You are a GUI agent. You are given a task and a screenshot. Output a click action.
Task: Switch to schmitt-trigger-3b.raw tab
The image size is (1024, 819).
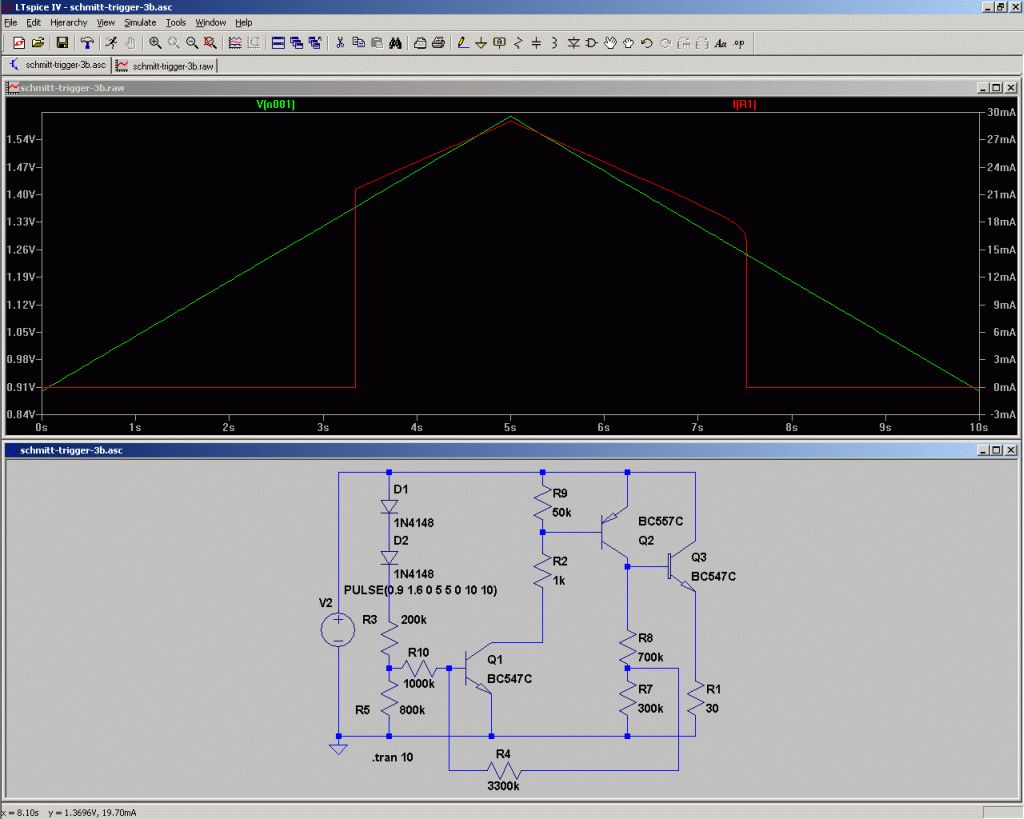166,65
